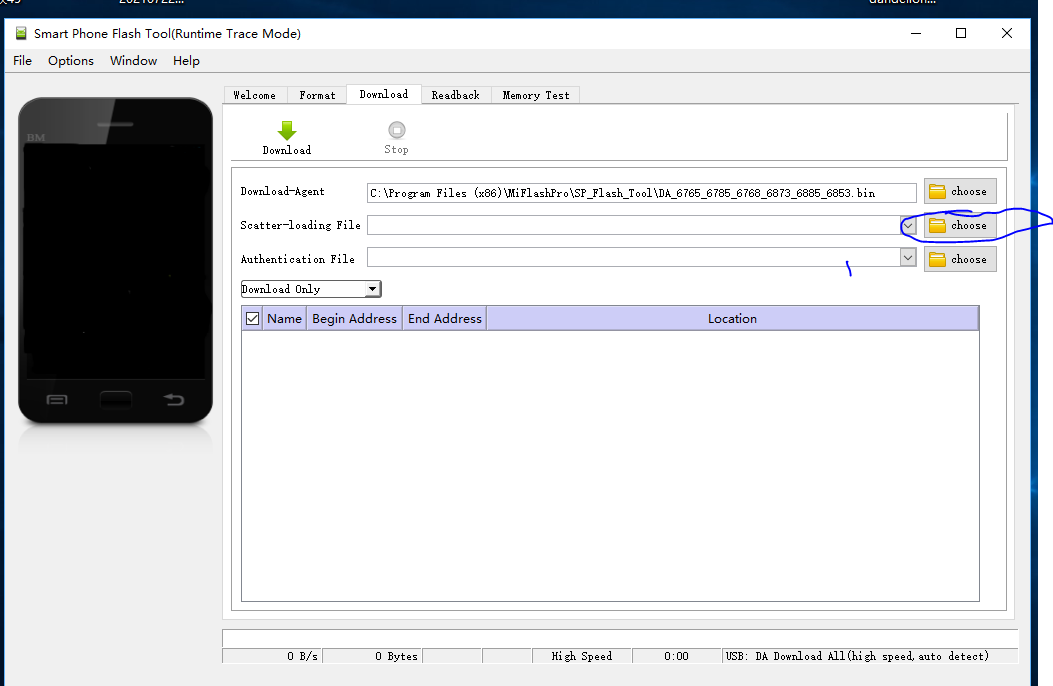Click the Name column header

pos(284,319)
